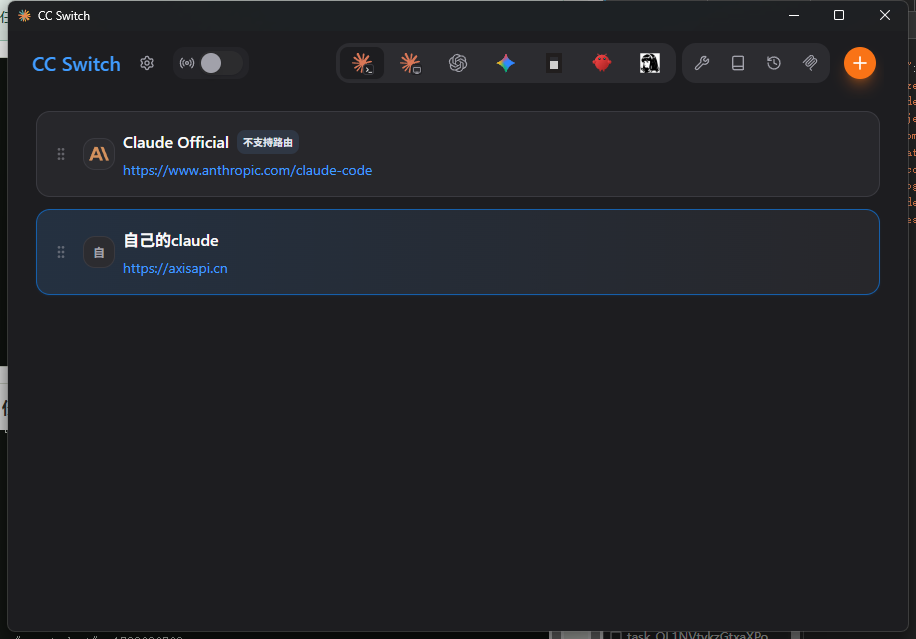
Task: Select the Claude Desktop app icon
Action: [x=410, y=63]
